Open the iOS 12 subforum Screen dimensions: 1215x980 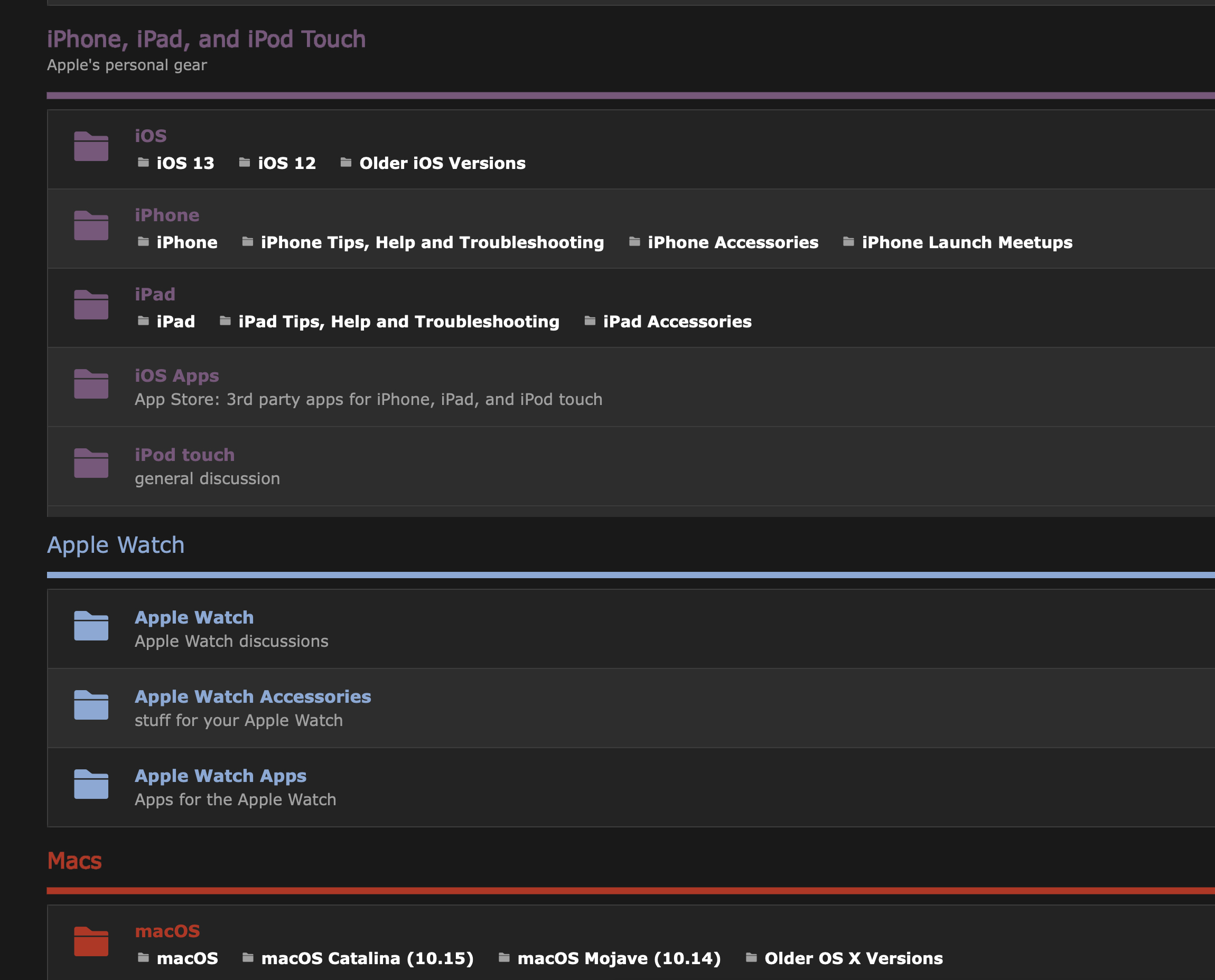(287, 163)
